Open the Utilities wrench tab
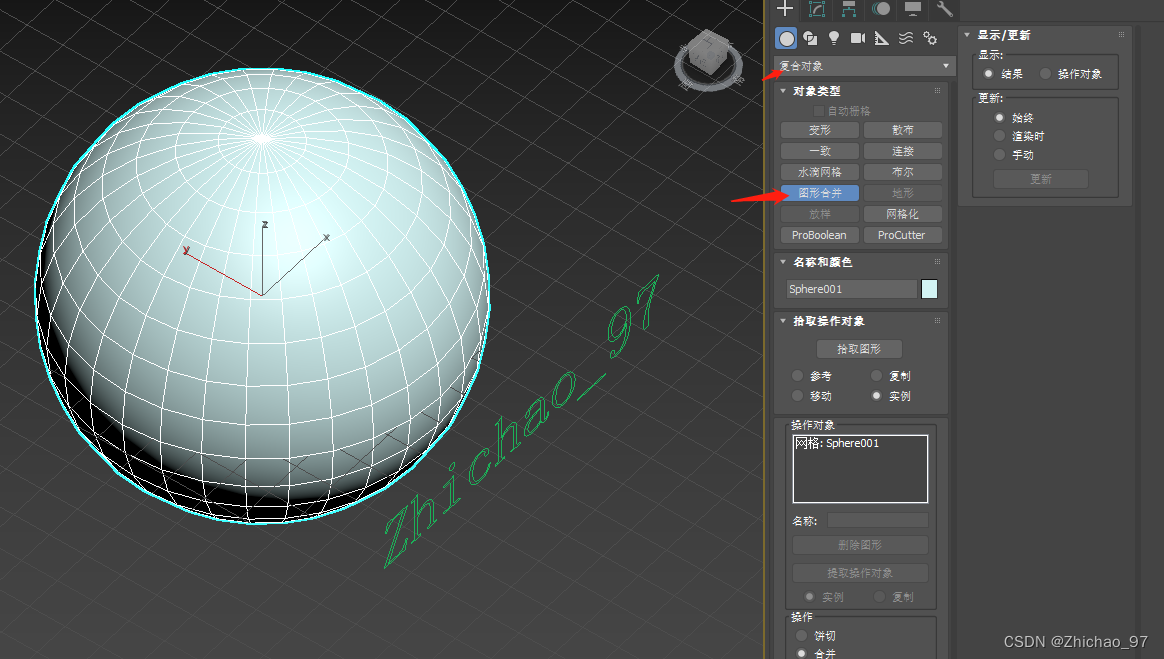The image size is (1164, 659). point(944,9)
